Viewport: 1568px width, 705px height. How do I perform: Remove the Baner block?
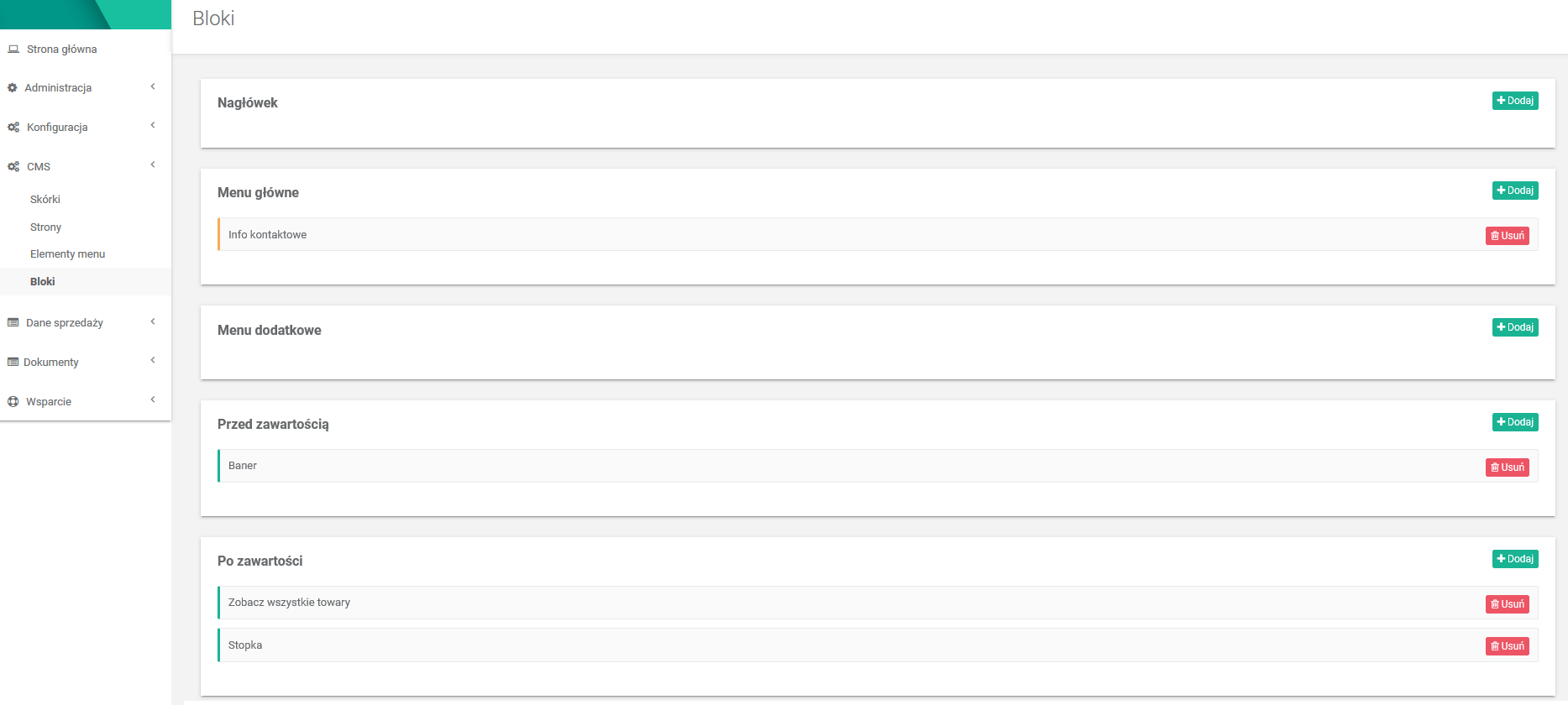point(1507,467)
